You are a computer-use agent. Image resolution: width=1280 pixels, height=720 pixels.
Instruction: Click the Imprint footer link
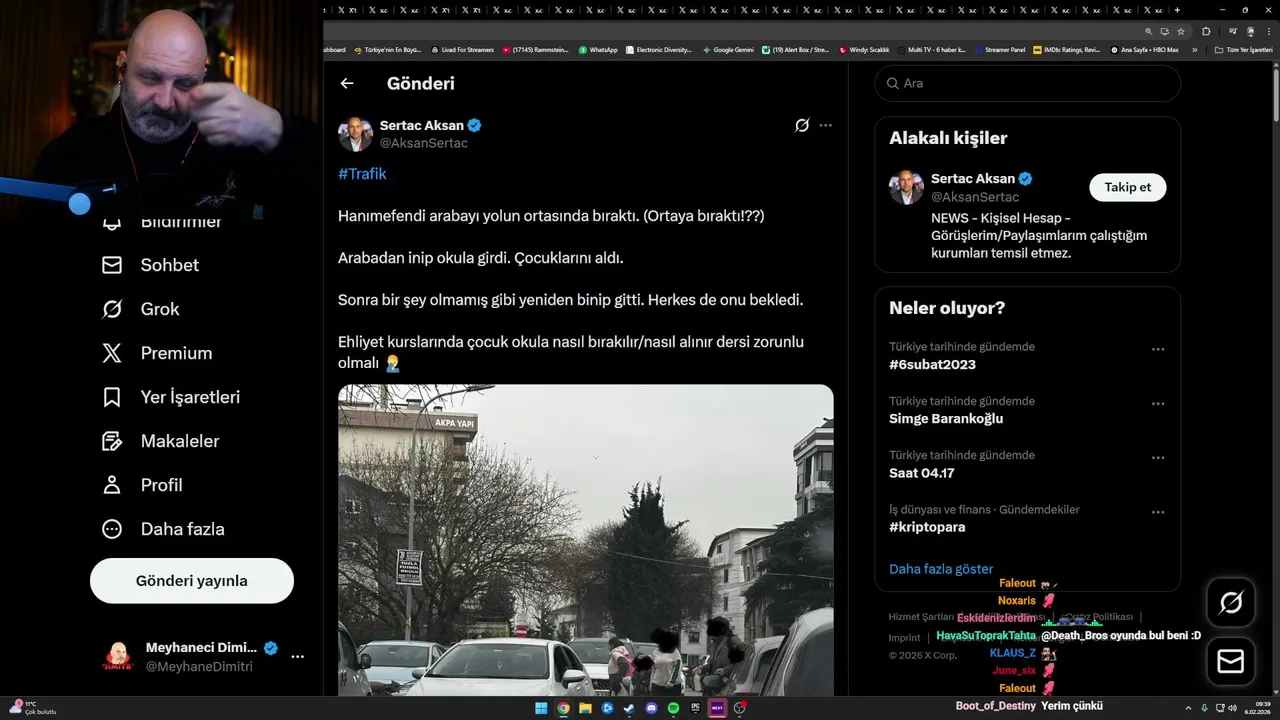pos(904,637)
